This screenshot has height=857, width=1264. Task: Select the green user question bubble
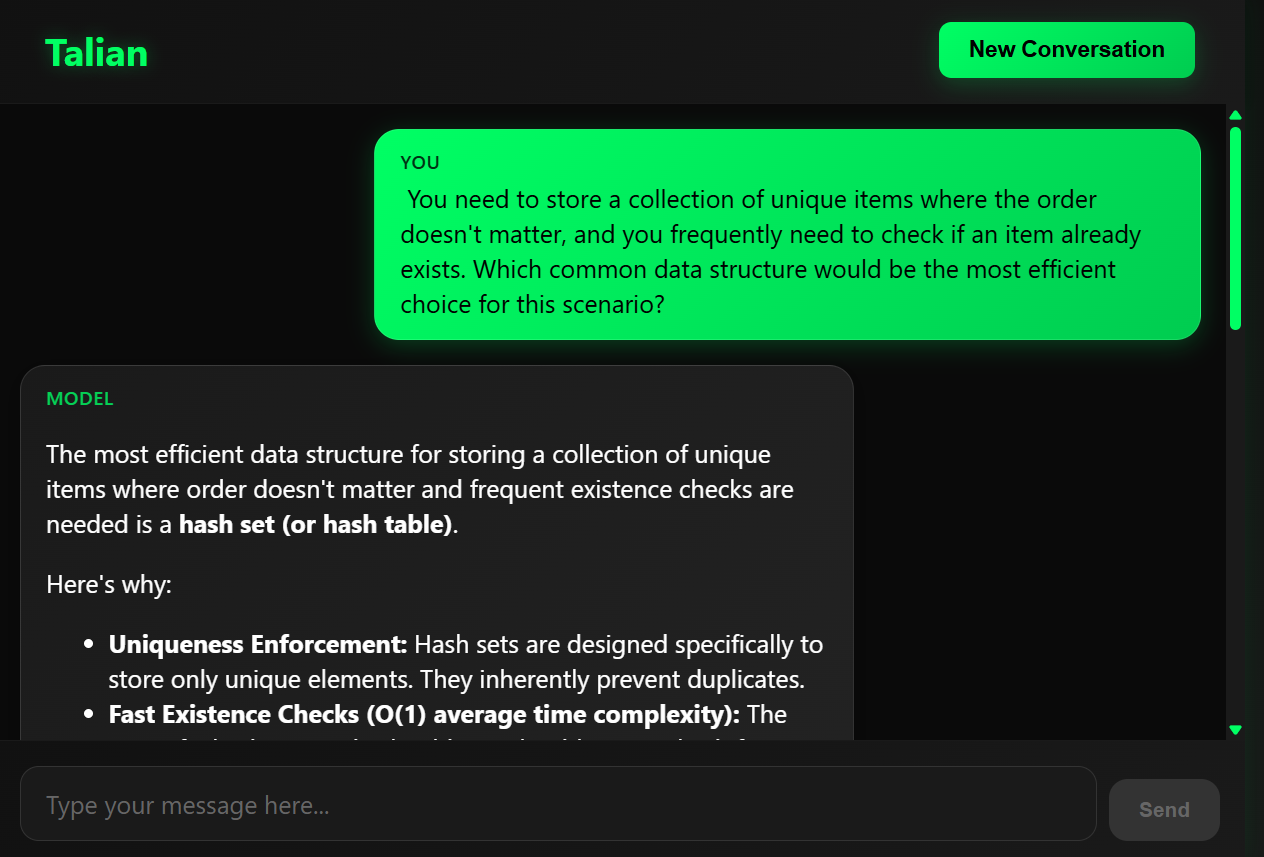787,234
